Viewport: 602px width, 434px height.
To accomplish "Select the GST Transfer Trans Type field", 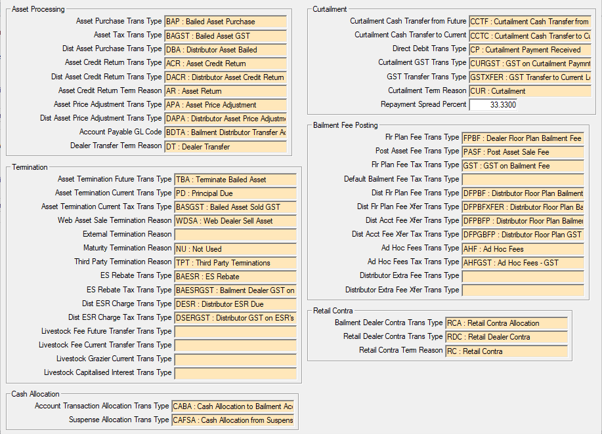I will coord(530,77).
